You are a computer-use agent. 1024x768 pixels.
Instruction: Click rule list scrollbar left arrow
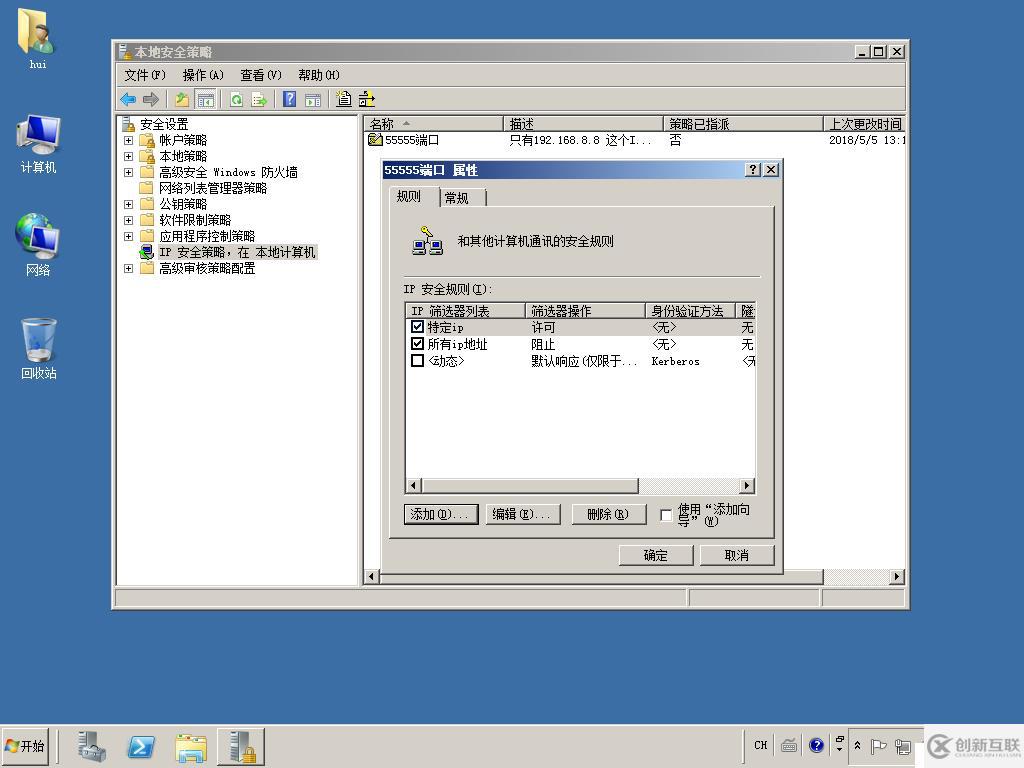click(x=413, y=485)
